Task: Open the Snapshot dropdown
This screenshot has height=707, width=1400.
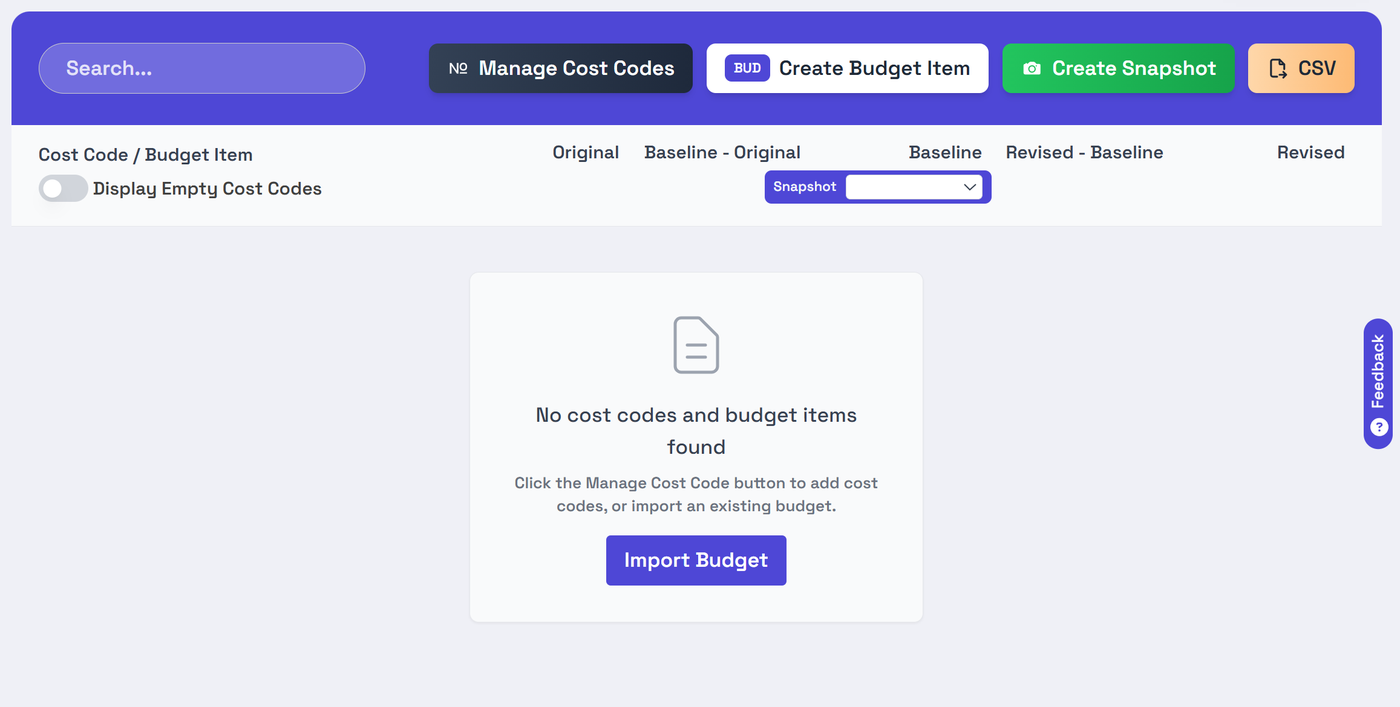Action: click(x=914, y=187)
